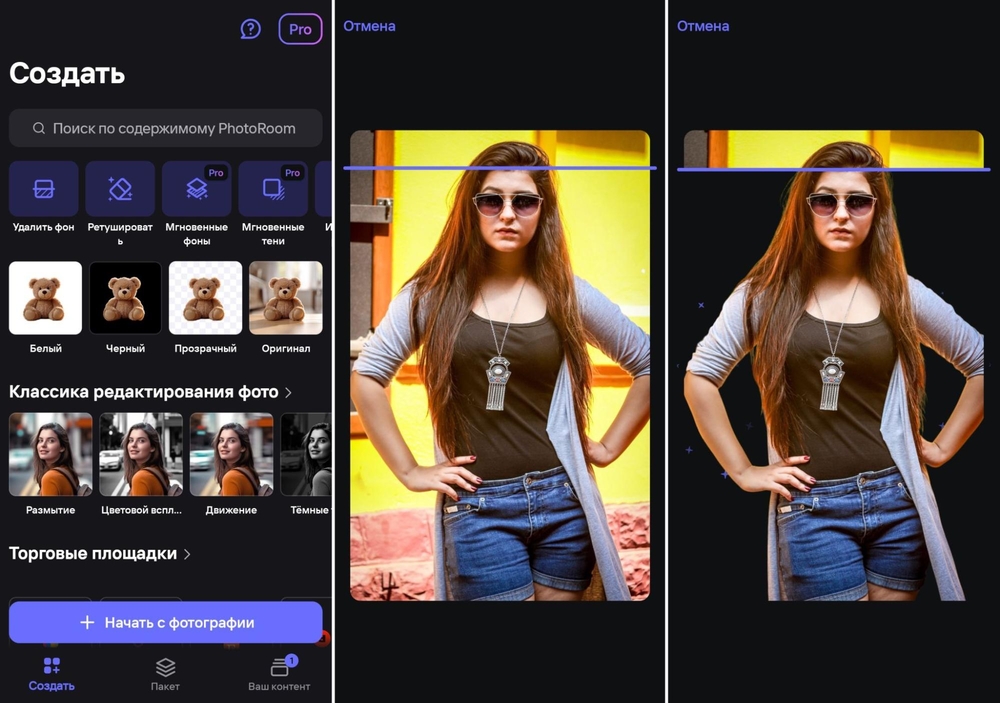Tap the Pro upgrade badge
The height and width of the screenshot is (703, 1000).
[300, 29]
